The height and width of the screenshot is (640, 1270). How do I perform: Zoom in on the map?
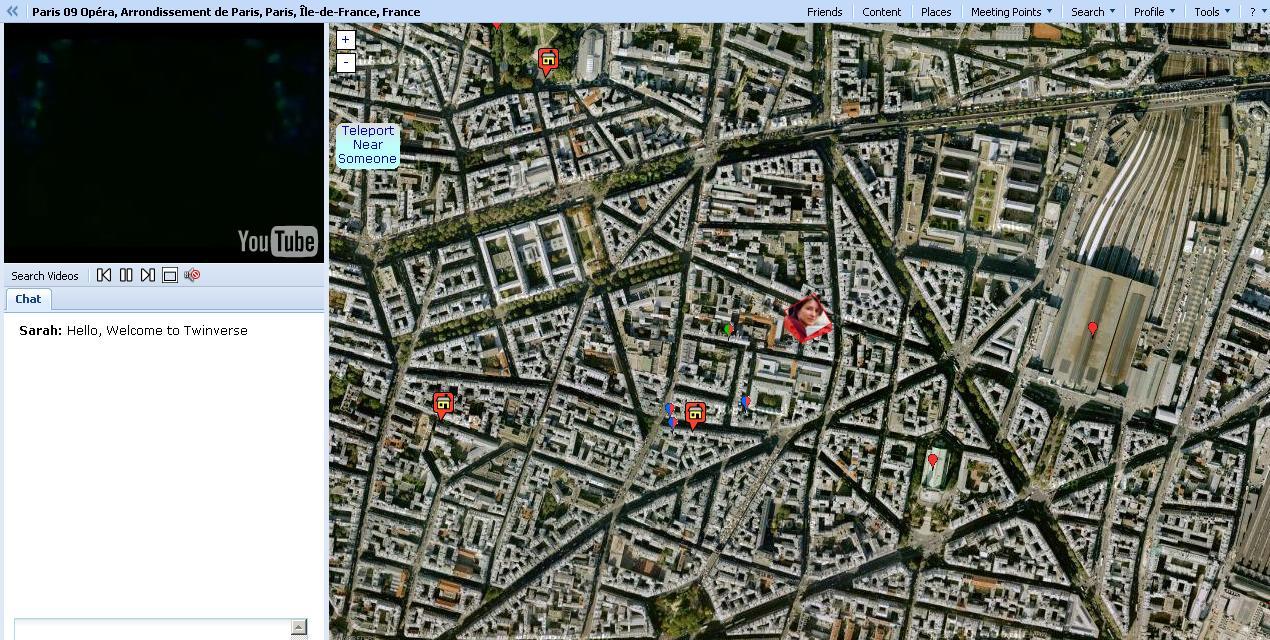pyautogui.click(x=345, y=40)
